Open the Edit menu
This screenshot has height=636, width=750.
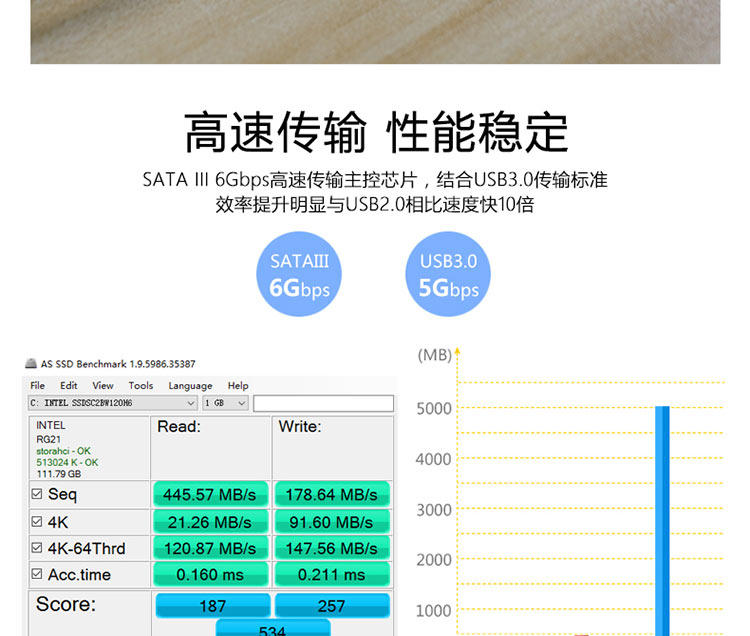[x=68, y=385]
